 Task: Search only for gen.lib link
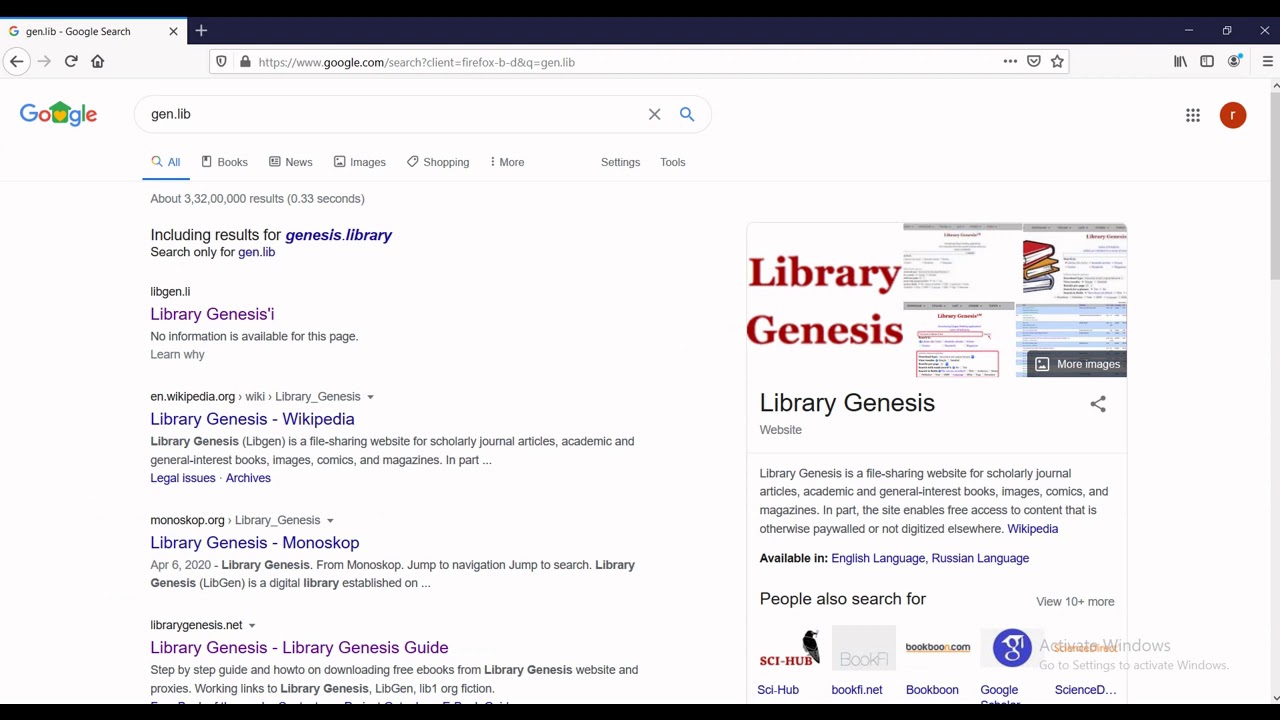coord(256,252)
